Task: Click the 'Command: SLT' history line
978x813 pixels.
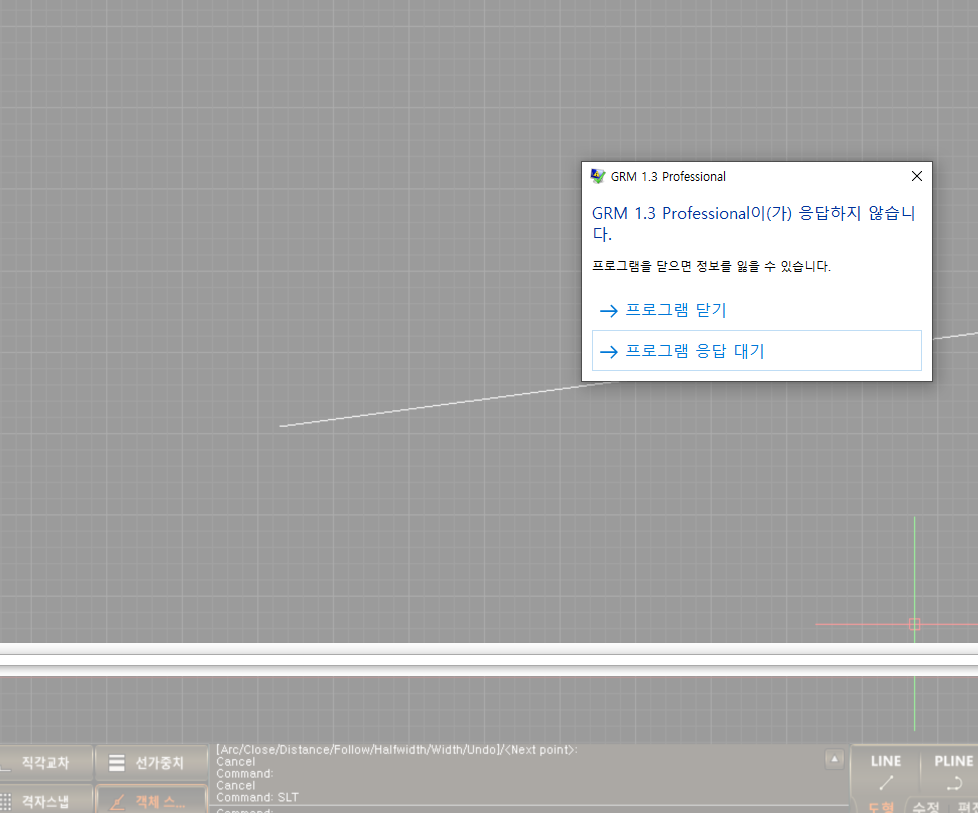Action: pyautogui.click(x=258, y=797)
